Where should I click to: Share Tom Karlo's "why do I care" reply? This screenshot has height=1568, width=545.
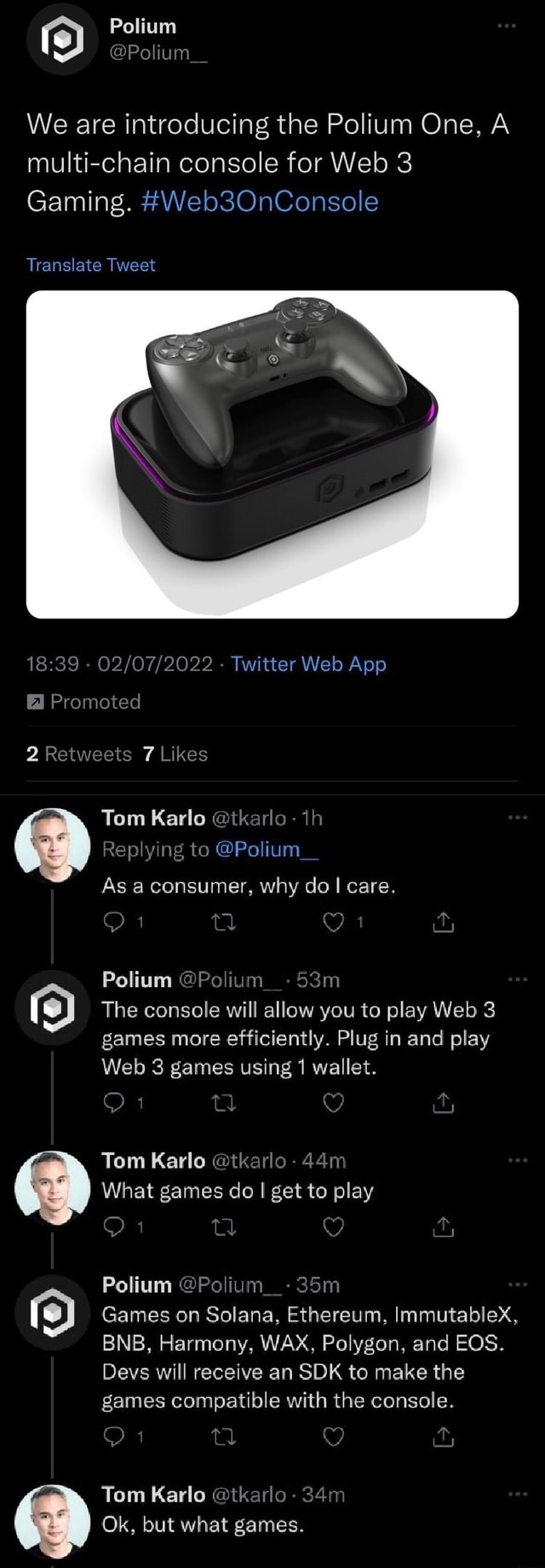444,922
